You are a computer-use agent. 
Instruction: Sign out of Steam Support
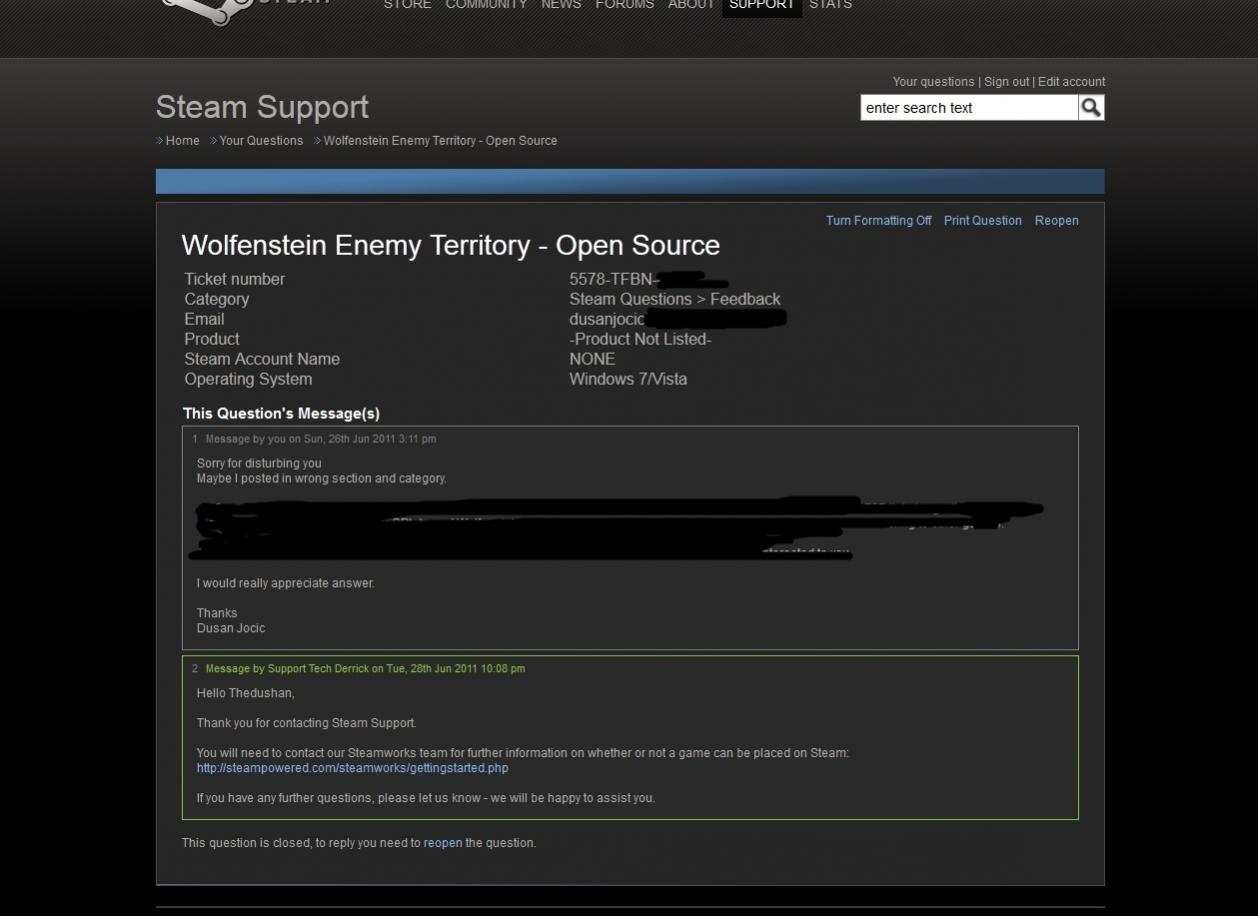(1006, 82)
